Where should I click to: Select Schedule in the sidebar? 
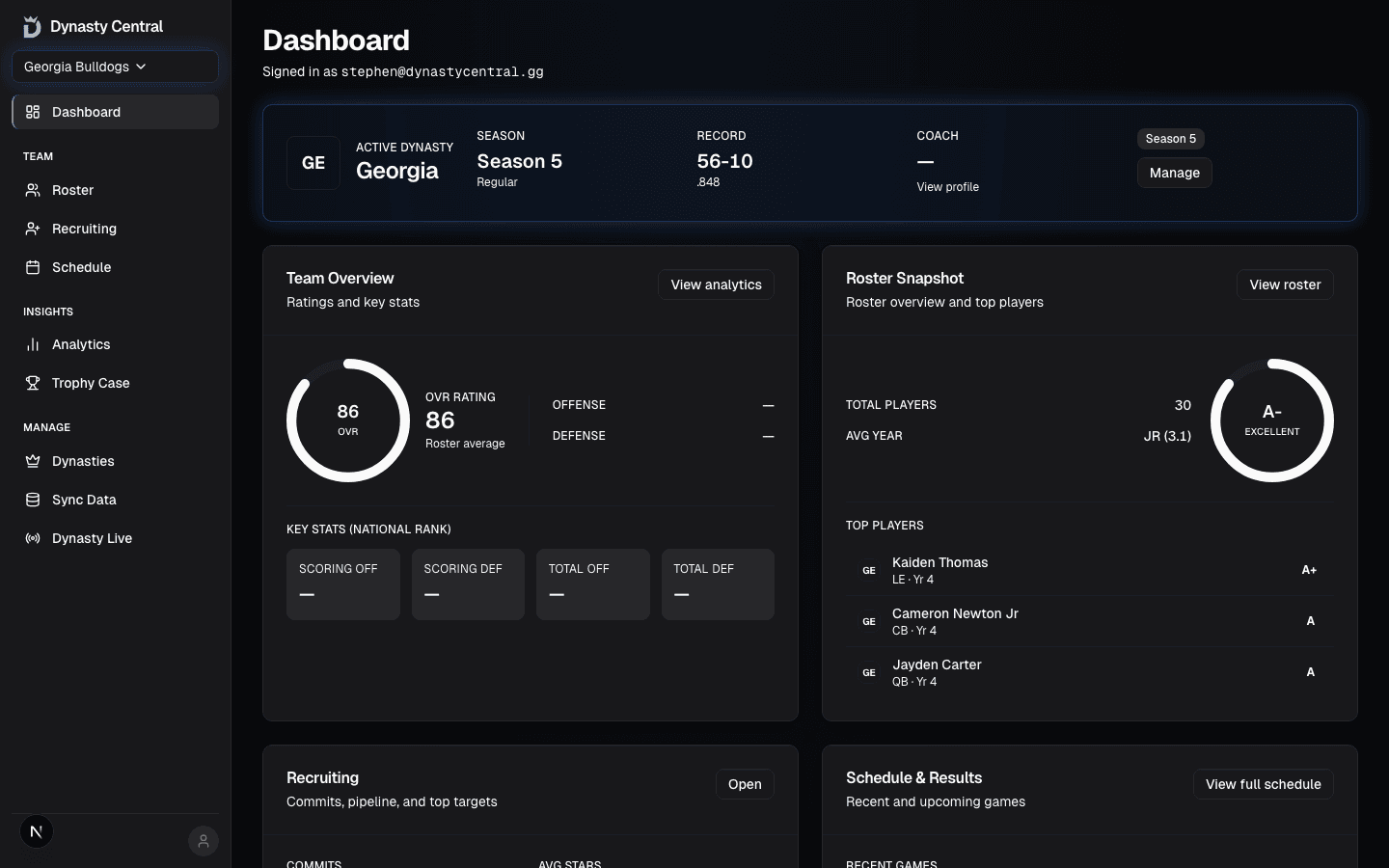[115, 267]
